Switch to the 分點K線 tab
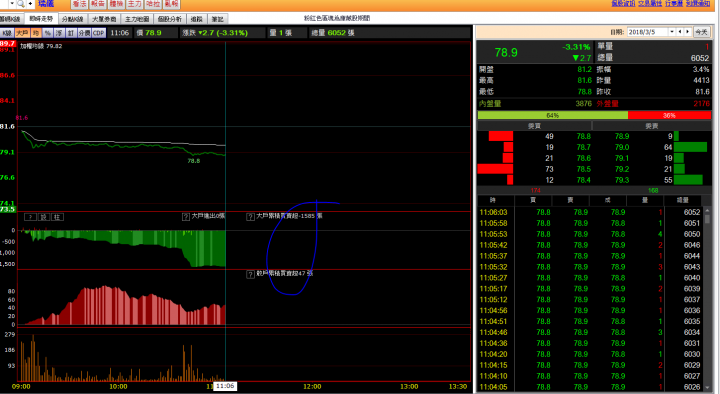The height and width of the screenshot is (394, 720). (x=72, y=19)
